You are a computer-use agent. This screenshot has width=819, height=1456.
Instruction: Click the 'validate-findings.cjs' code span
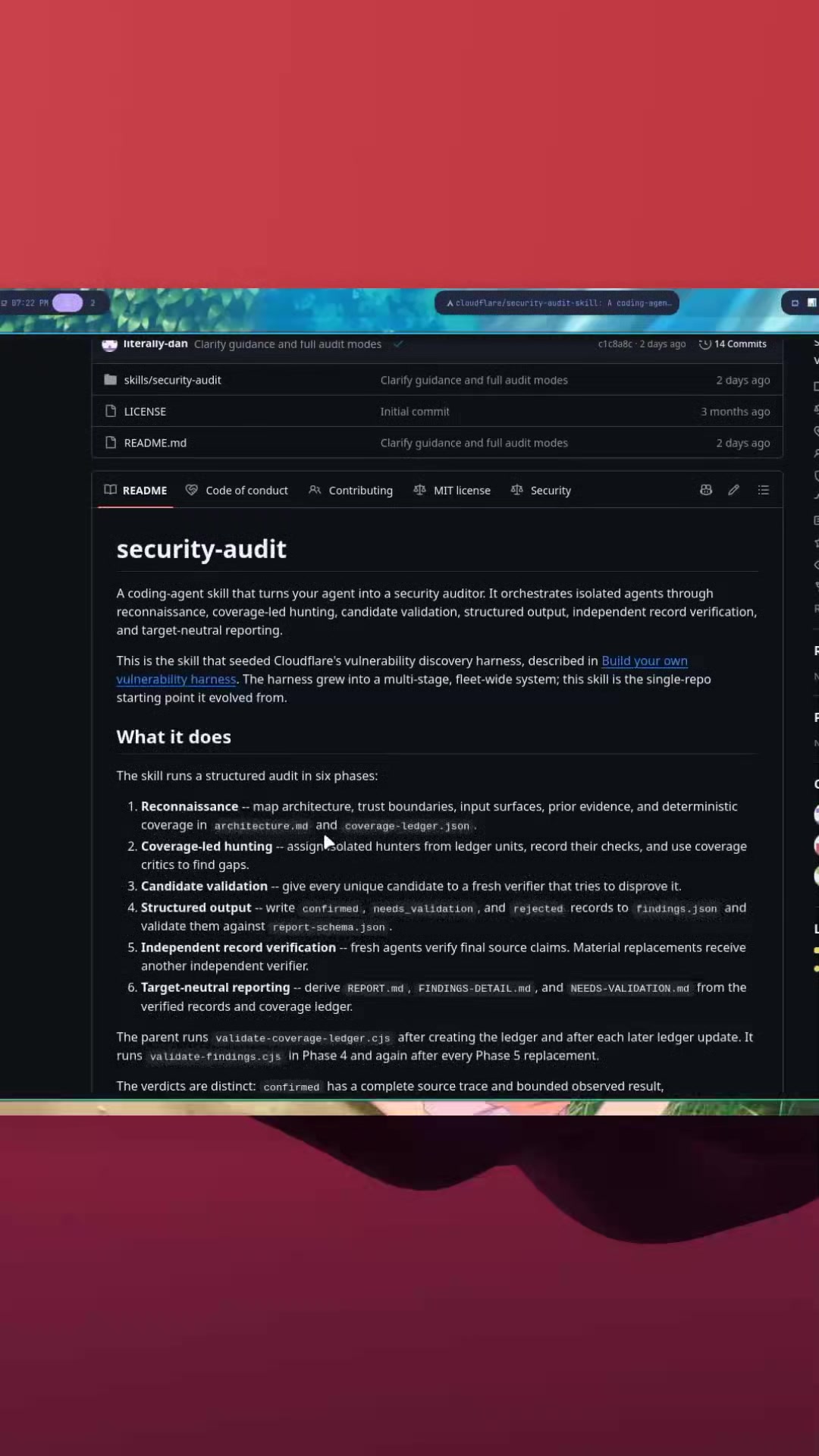[215, 1056]
